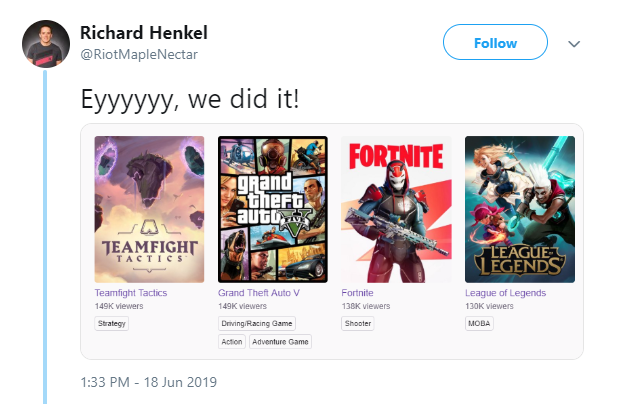Click the Action tag

point(231,342)
